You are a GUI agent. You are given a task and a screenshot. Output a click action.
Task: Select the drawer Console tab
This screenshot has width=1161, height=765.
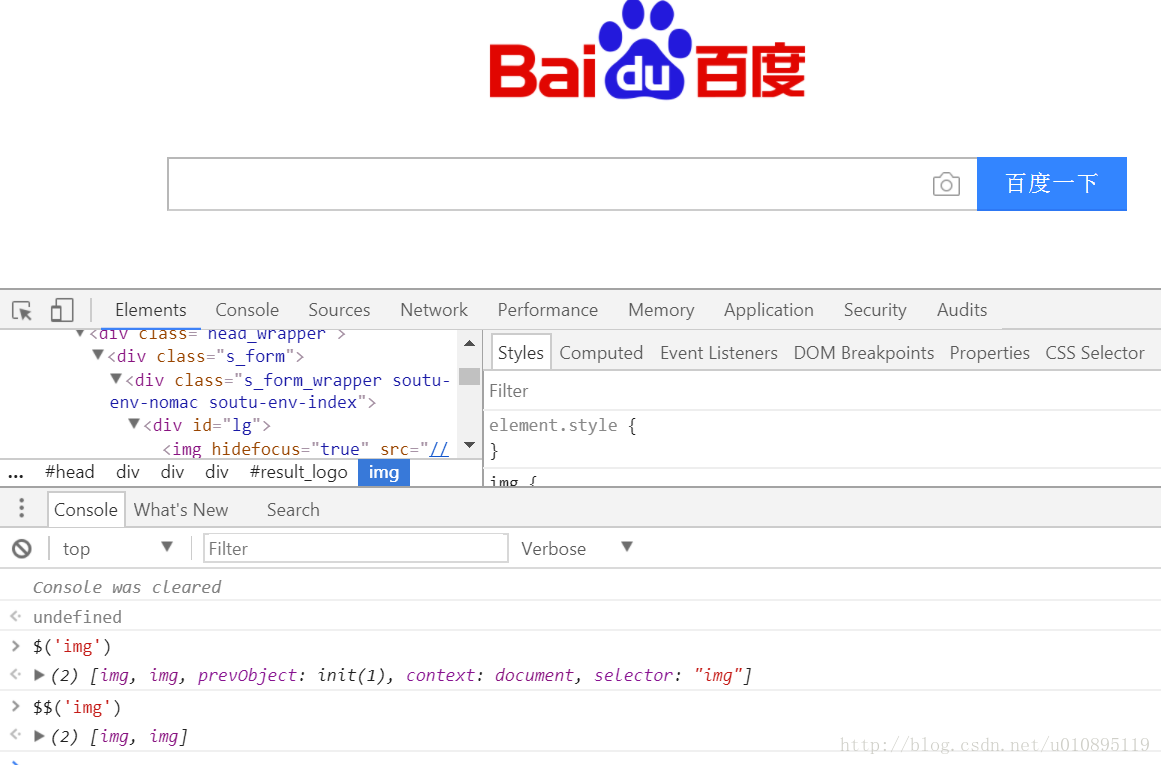(x=86, y=510)
